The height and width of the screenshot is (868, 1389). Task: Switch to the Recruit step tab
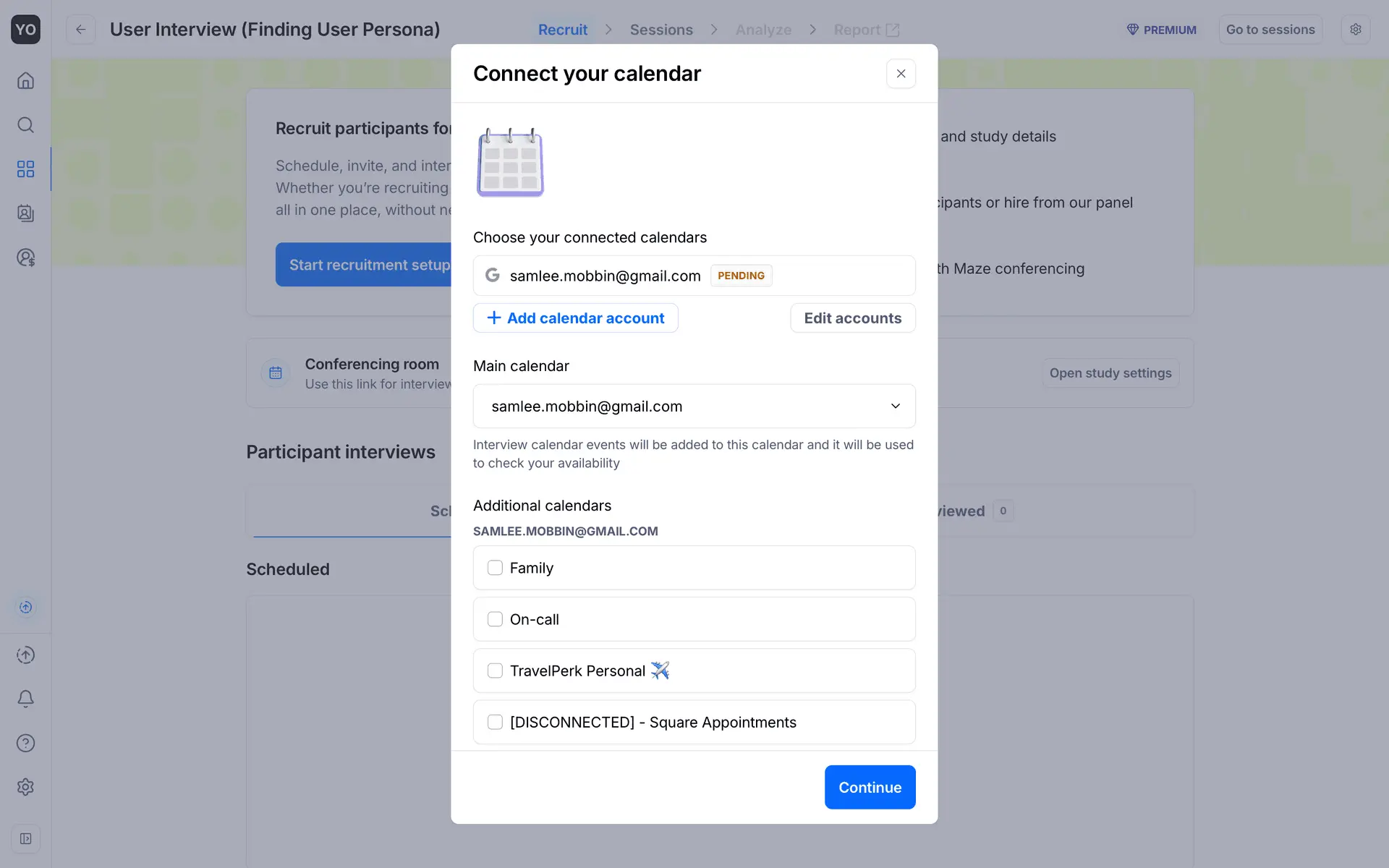coord(562,30)
